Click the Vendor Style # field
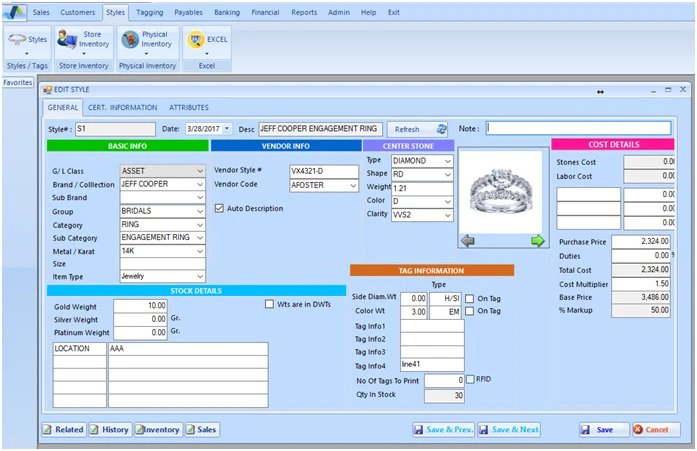Image resolution: width=697 pixels, height=451 pixels. click(324, 171)
